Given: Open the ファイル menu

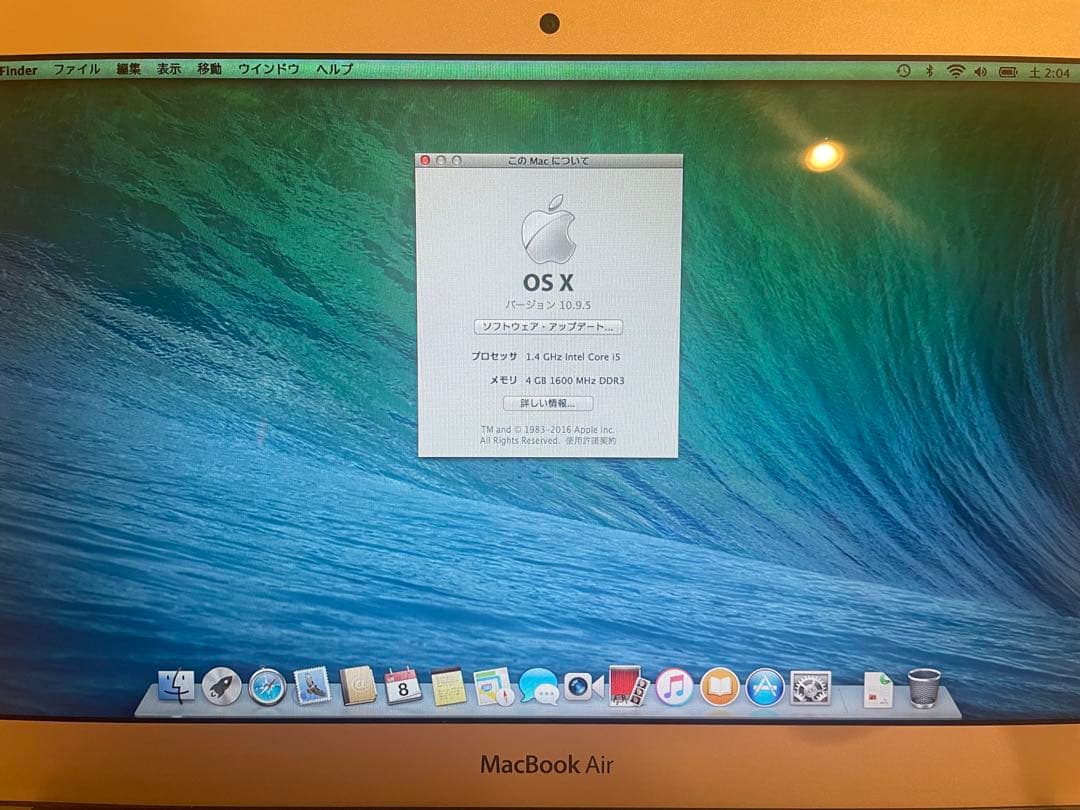Looking at the screenshot, I should 76,70.
